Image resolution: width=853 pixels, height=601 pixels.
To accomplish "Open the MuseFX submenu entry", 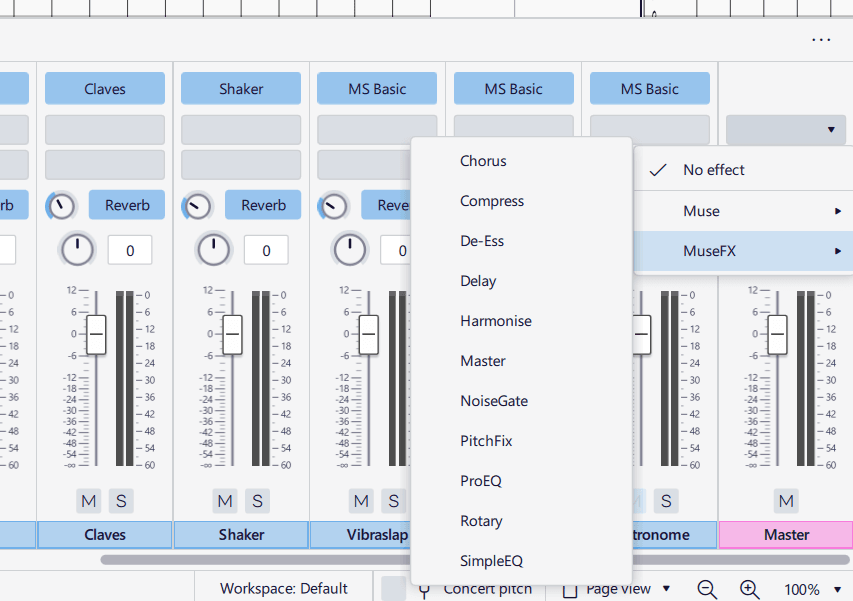I will (x=744, y=251).
